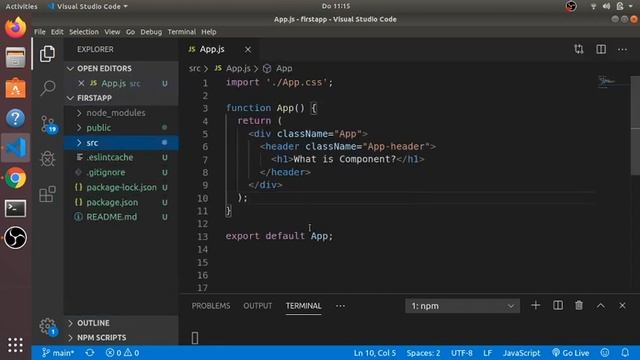This screenshot has width=640, height=360.
Task: Open the Debug menu
Action: pos(151,32)
